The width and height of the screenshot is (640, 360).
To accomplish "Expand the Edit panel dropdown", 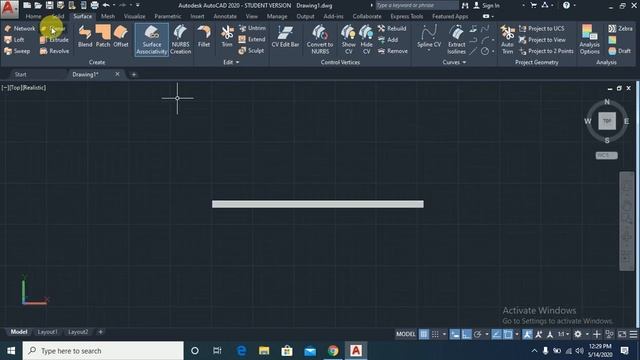I will pyautogui.click(x=231, y=62).
